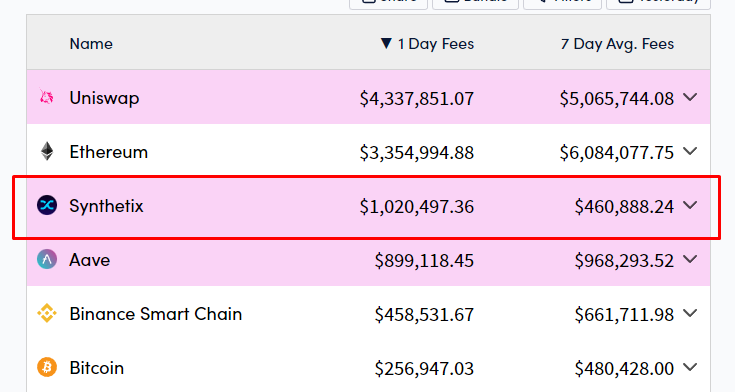Screen dimensions: 735x392
Task: Click the Synthetix logo icon
Action: (x=47, y=205)
